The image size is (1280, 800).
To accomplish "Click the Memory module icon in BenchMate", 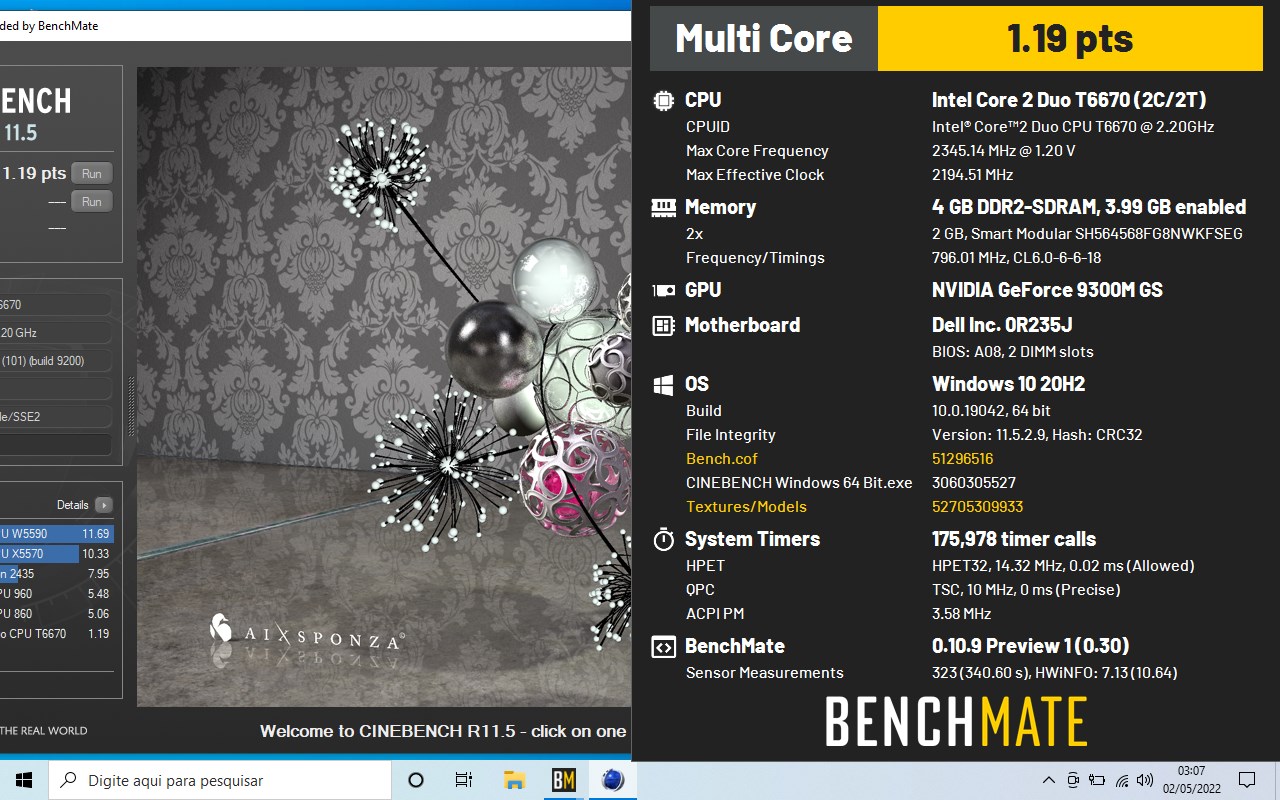I will (x=663, y=207).
